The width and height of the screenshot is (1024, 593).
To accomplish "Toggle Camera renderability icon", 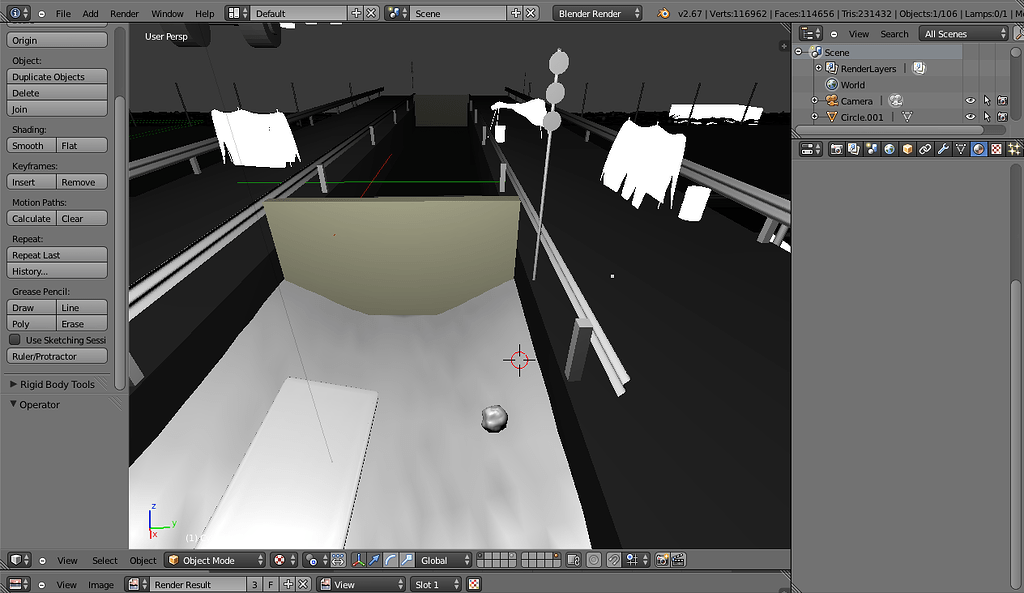I will pos(1002,101).
